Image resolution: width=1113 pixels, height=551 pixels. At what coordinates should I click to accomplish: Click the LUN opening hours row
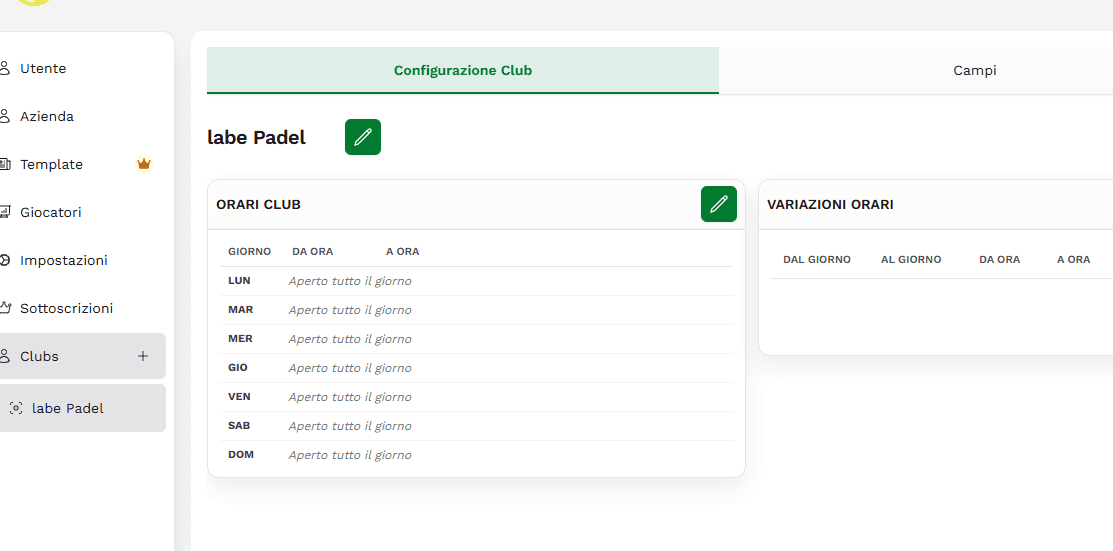pyautogui.click(x=476, y=281)
